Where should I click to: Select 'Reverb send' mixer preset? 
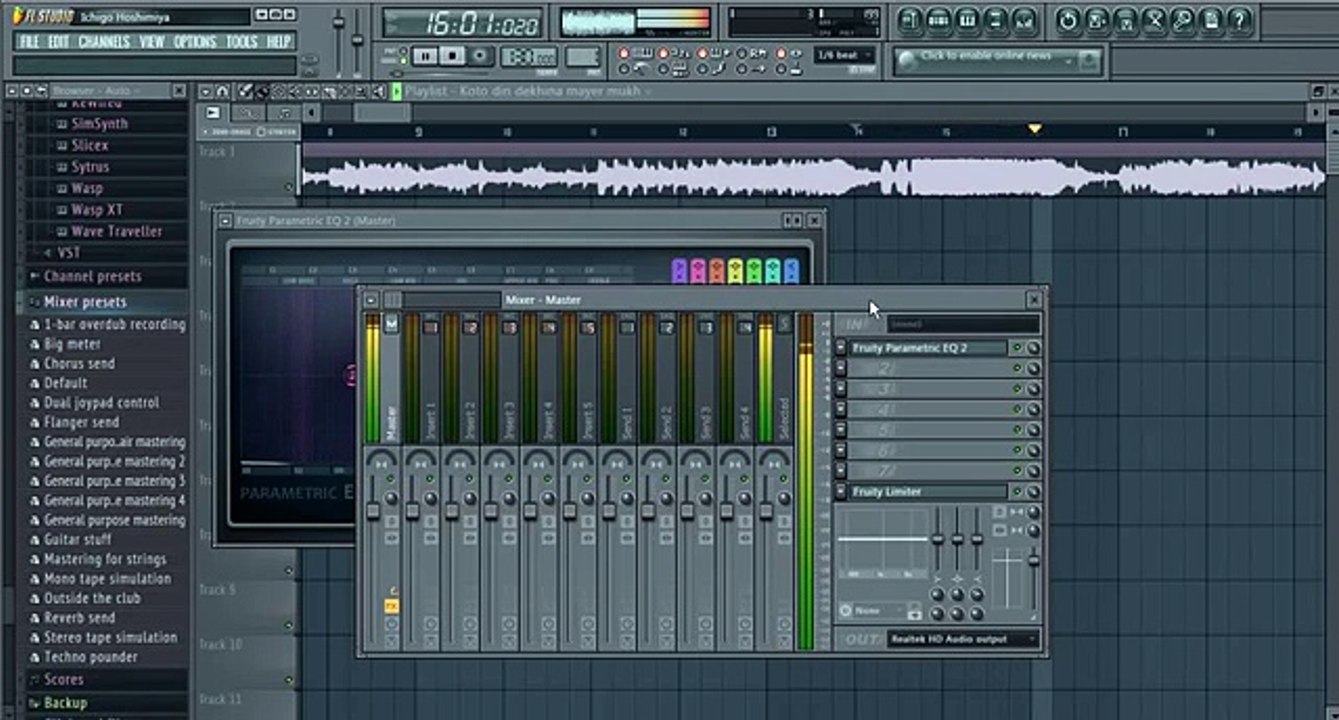79,618
